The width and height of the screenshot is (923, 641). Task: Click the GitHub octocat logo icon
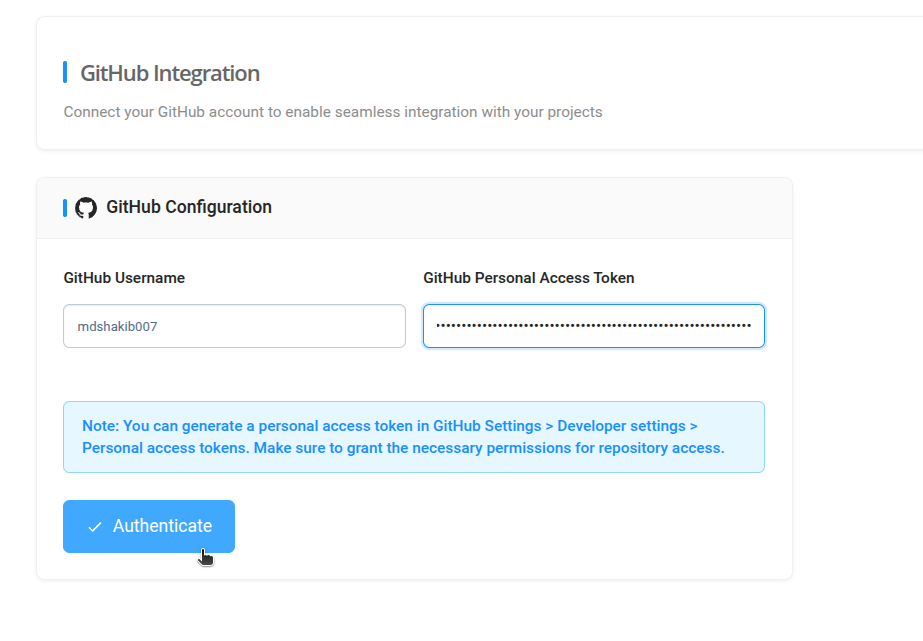[86, 208]
